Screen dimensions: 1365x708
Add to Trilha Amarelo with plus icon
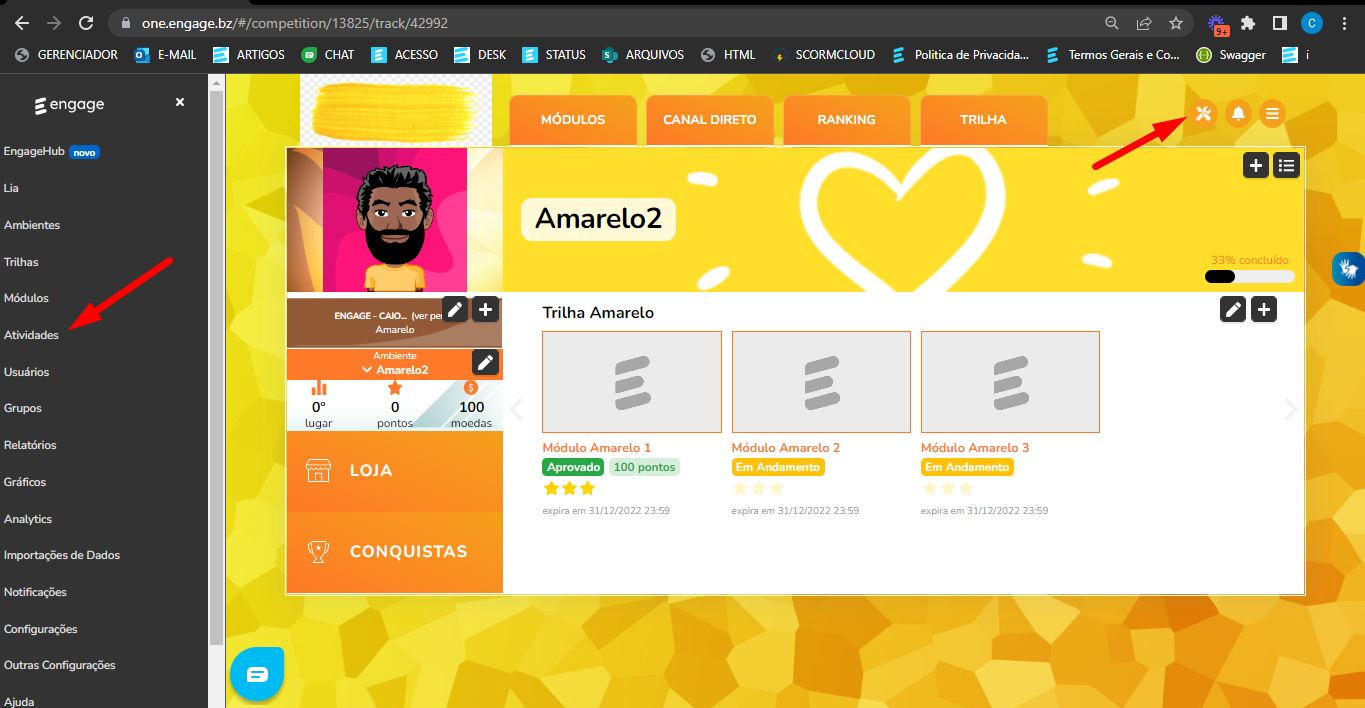click(x=1264, y=310)
